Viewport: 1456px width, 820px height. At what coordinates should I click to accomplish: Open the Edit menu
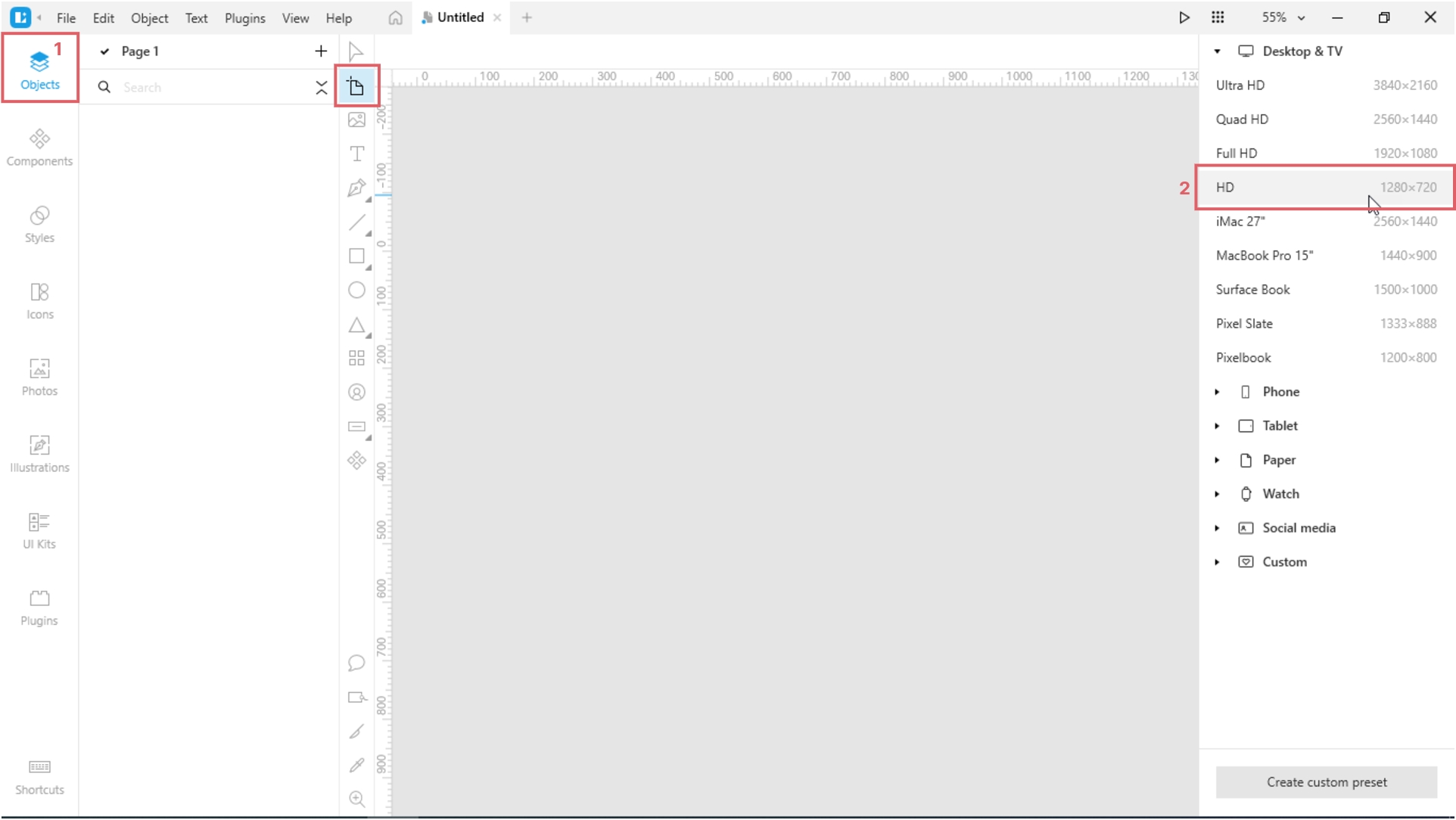(103, 18)
